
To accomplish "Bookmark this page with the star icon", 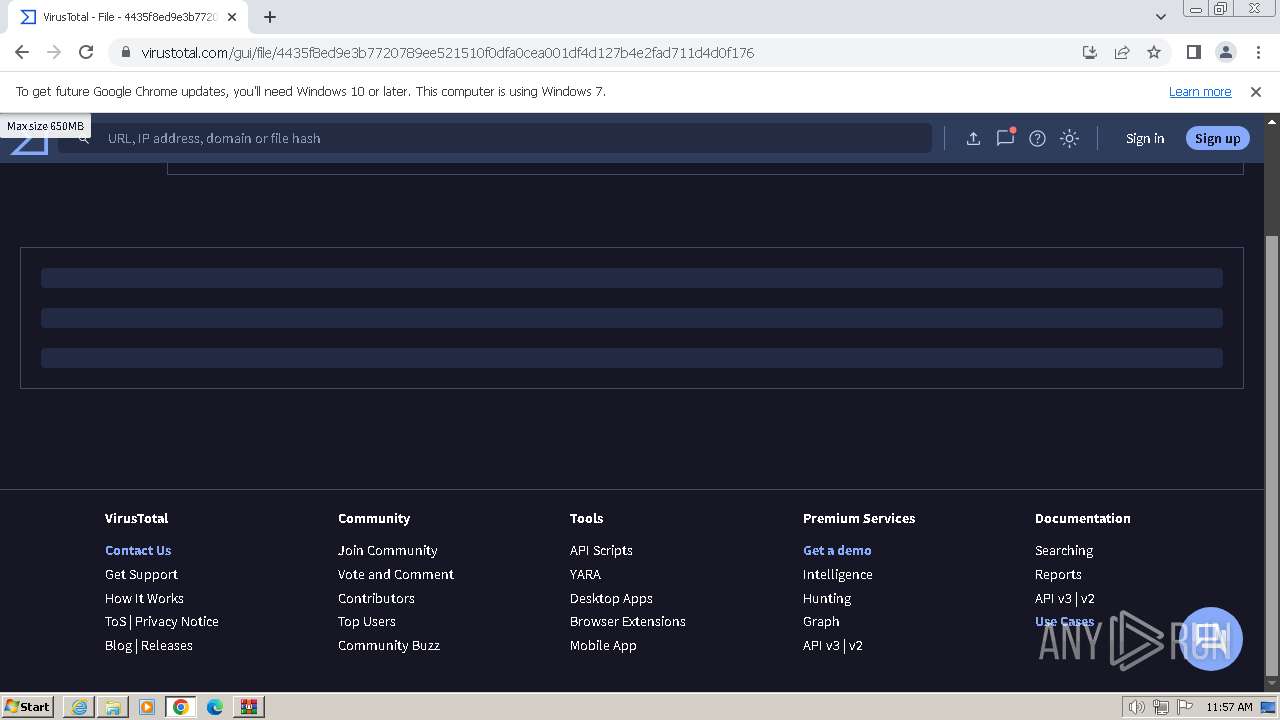I will click(1154, 52).
